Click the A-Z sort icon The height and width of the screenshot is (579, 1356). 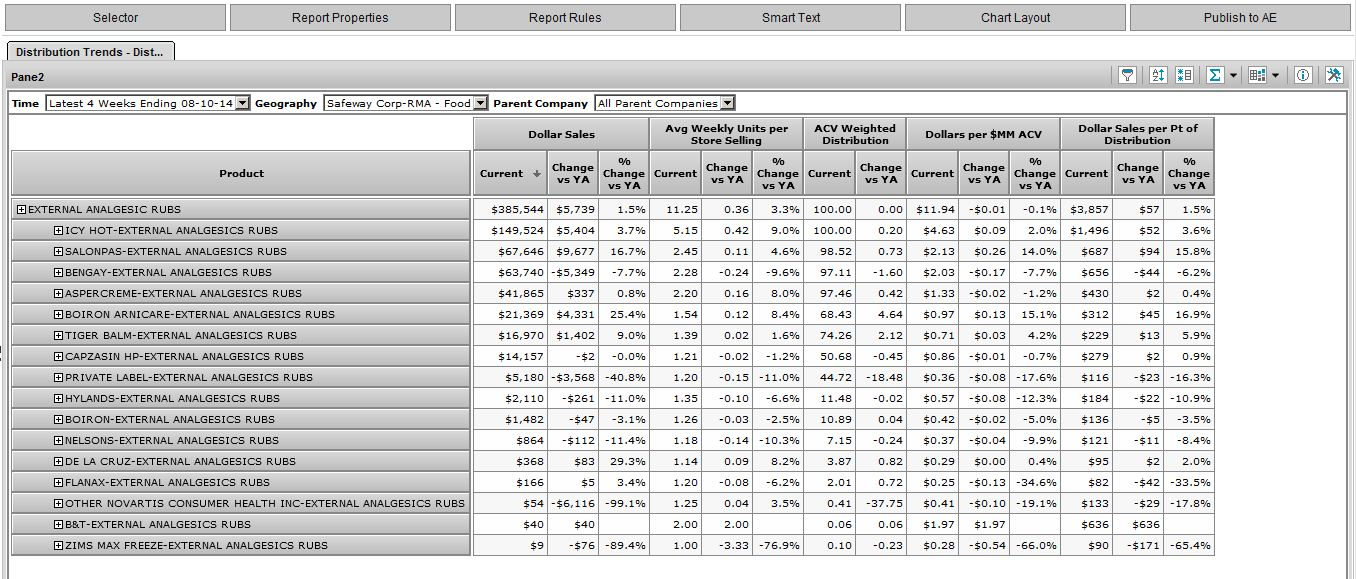pyautogui.click(x=1159, y=76)
